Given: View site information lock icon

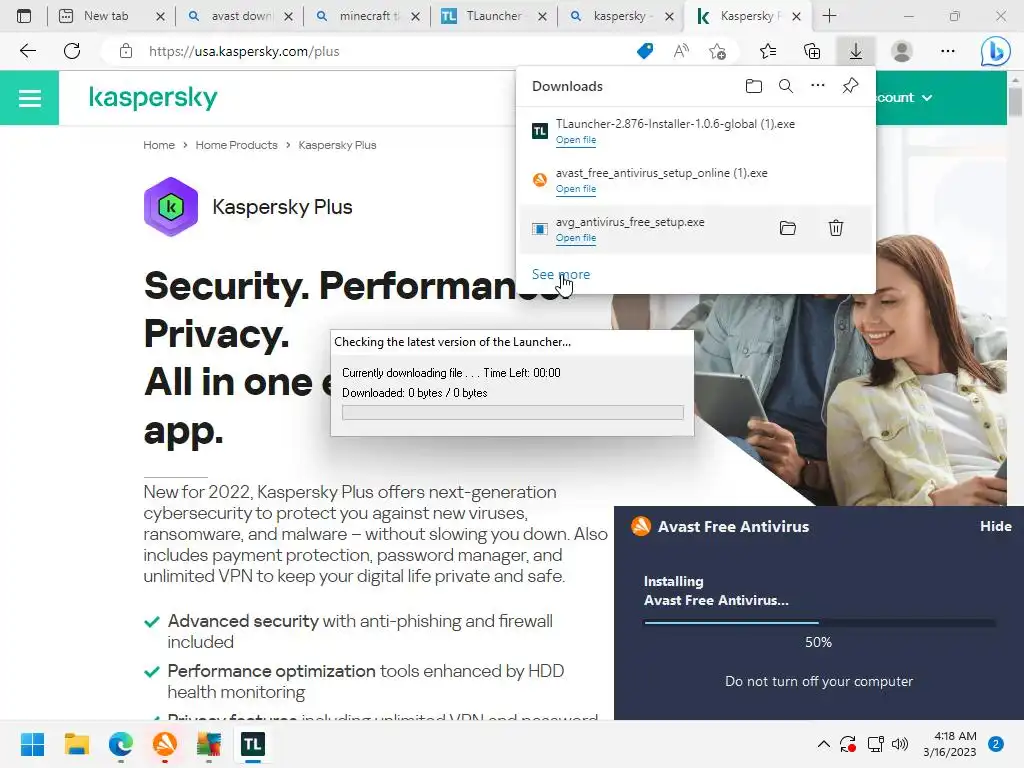Looking at the screenshot, I should pyautogui.click(x=126, y=51).
